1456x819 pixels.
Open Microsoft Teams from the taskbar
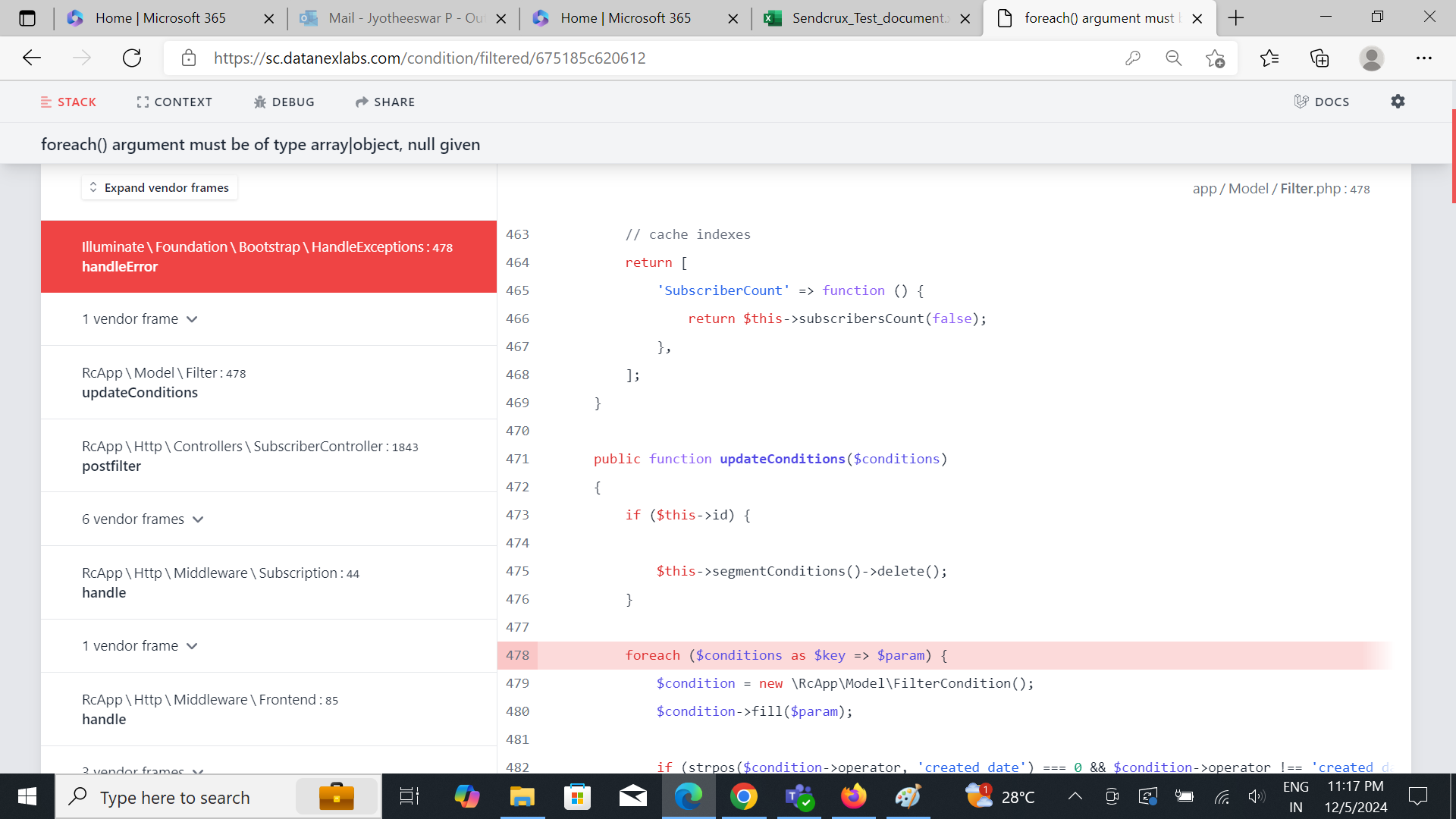(799, 796)
